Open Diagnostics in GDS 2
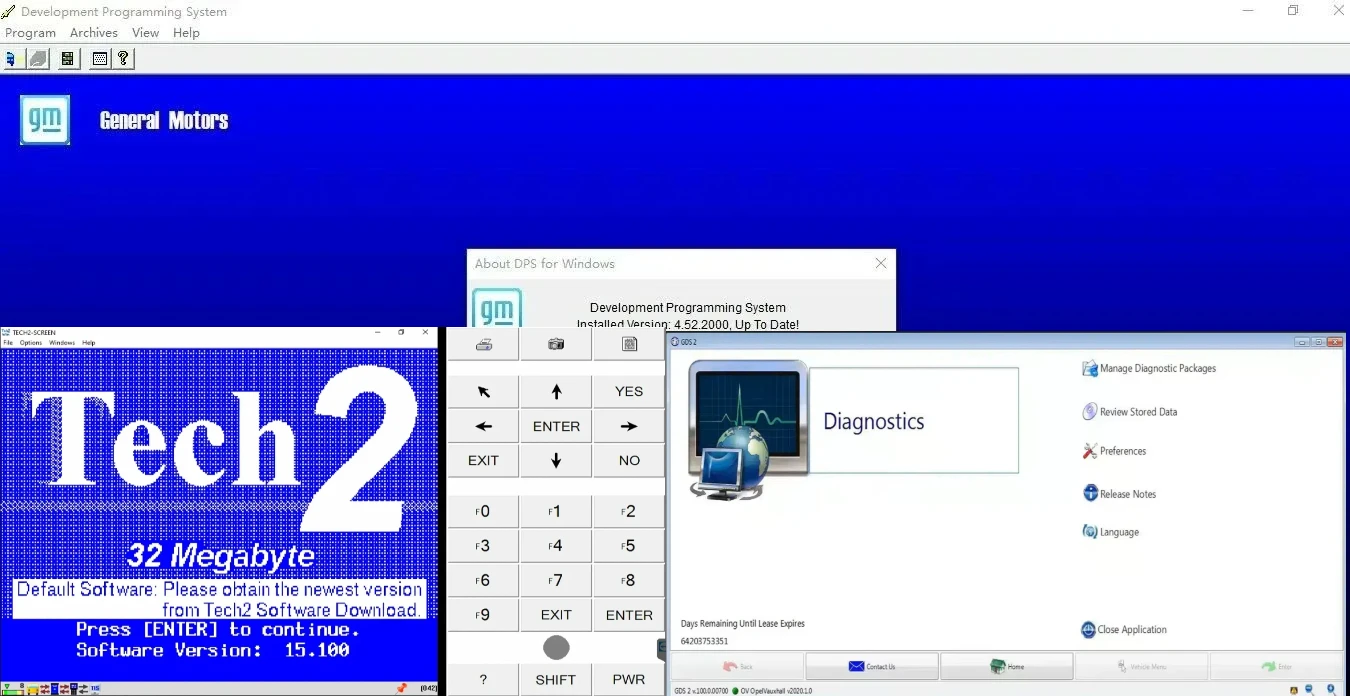 coord(913,421)
